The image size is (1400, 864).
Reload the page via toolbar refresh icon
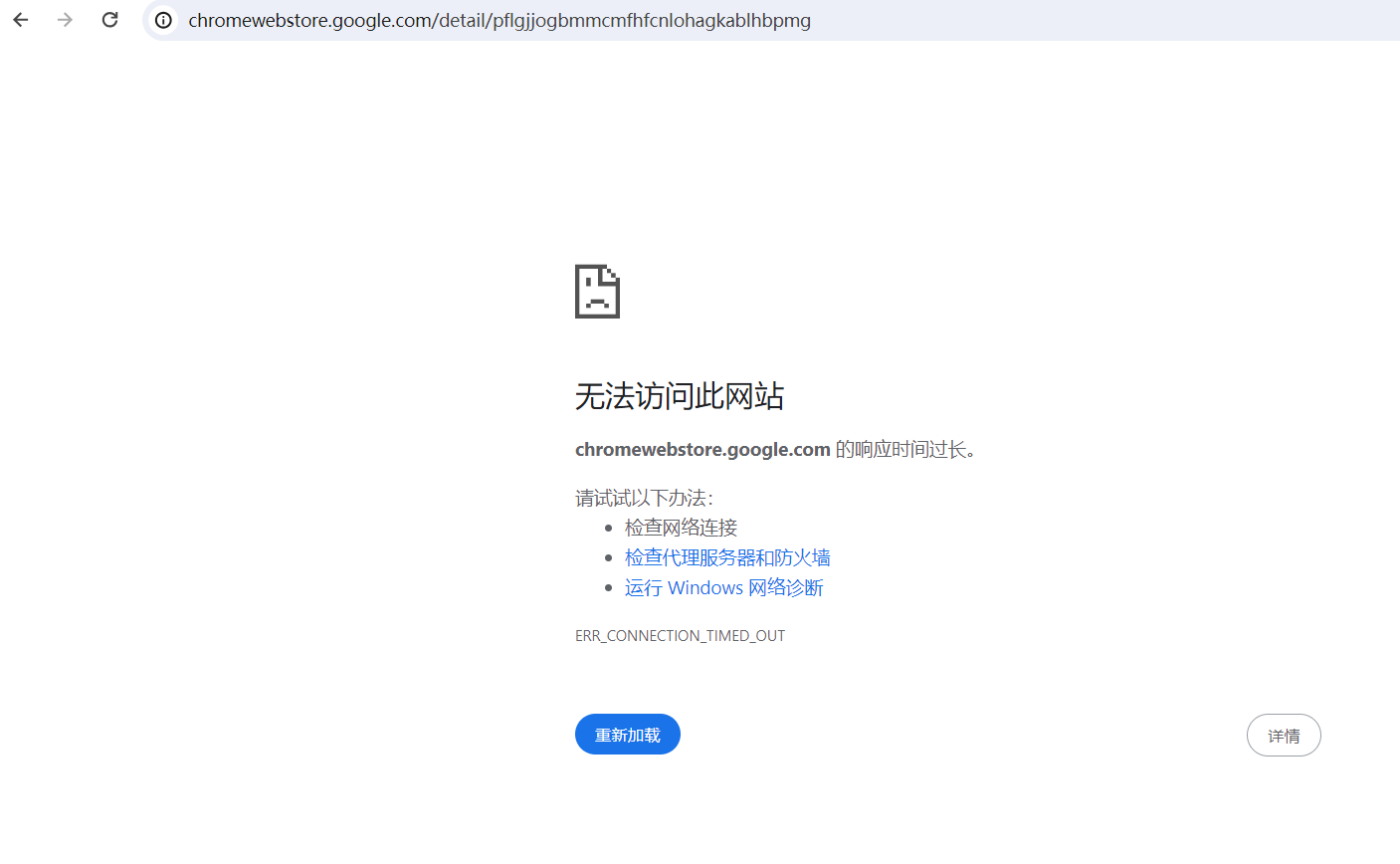coord(110,20)
